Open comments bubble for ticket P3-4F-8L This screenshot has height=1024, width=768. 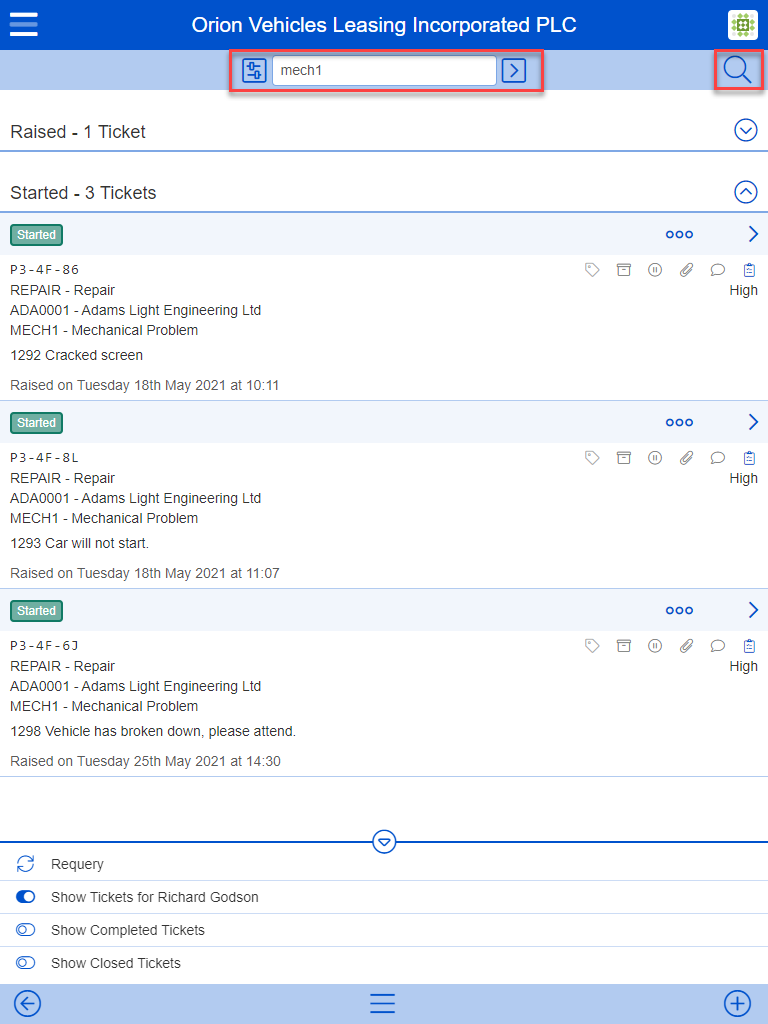718,458
